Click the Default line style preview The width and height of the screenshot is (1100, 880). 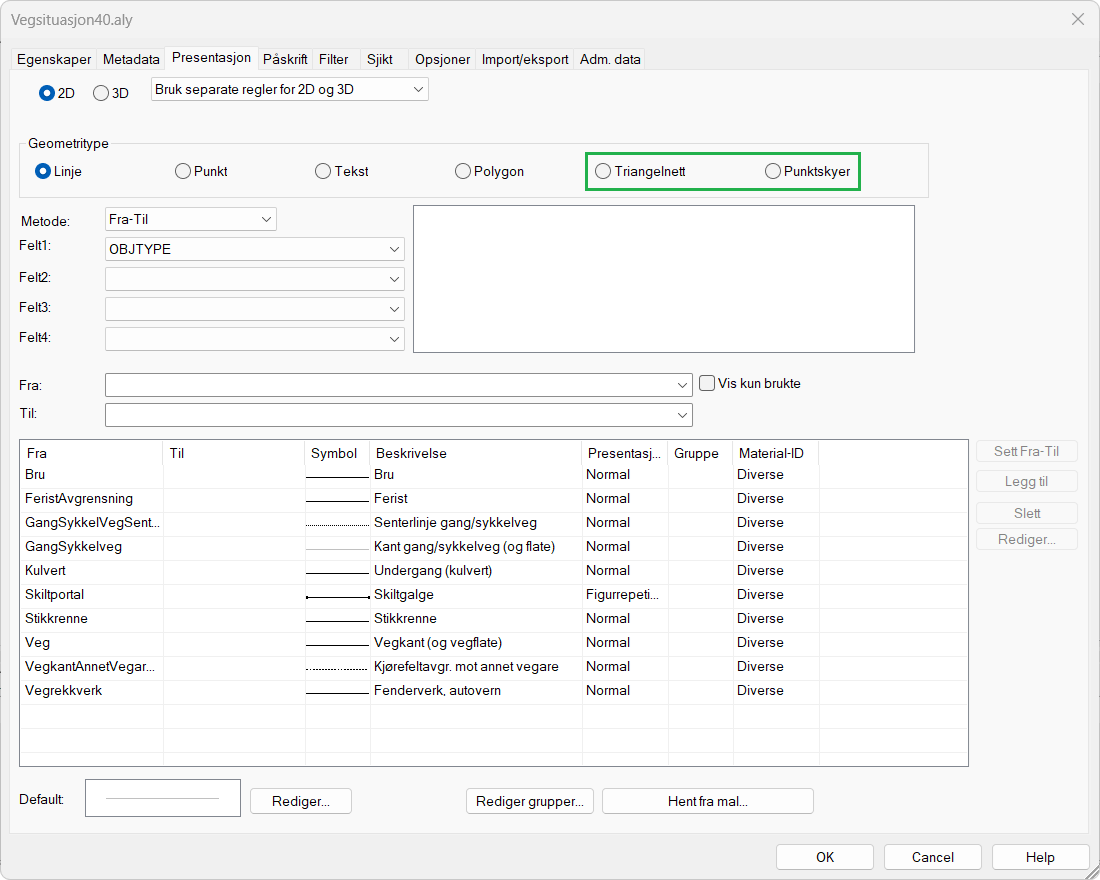(x=163, y=798)
